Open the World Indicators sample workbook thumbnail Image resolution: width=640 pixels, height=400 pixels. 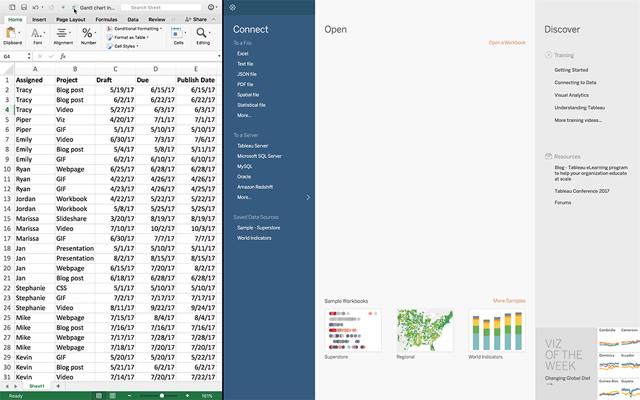(x=497, y=331)
